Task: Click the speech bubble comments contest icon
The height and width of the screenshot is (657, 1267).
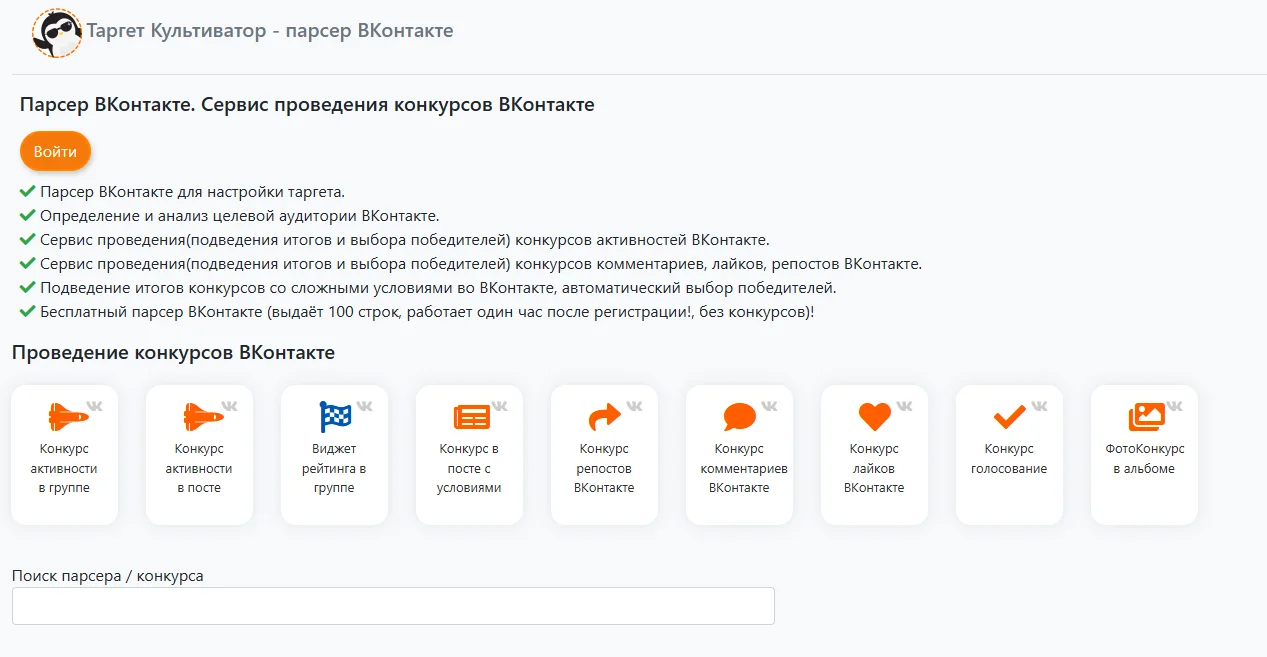Action: click(x=740, y=416)
